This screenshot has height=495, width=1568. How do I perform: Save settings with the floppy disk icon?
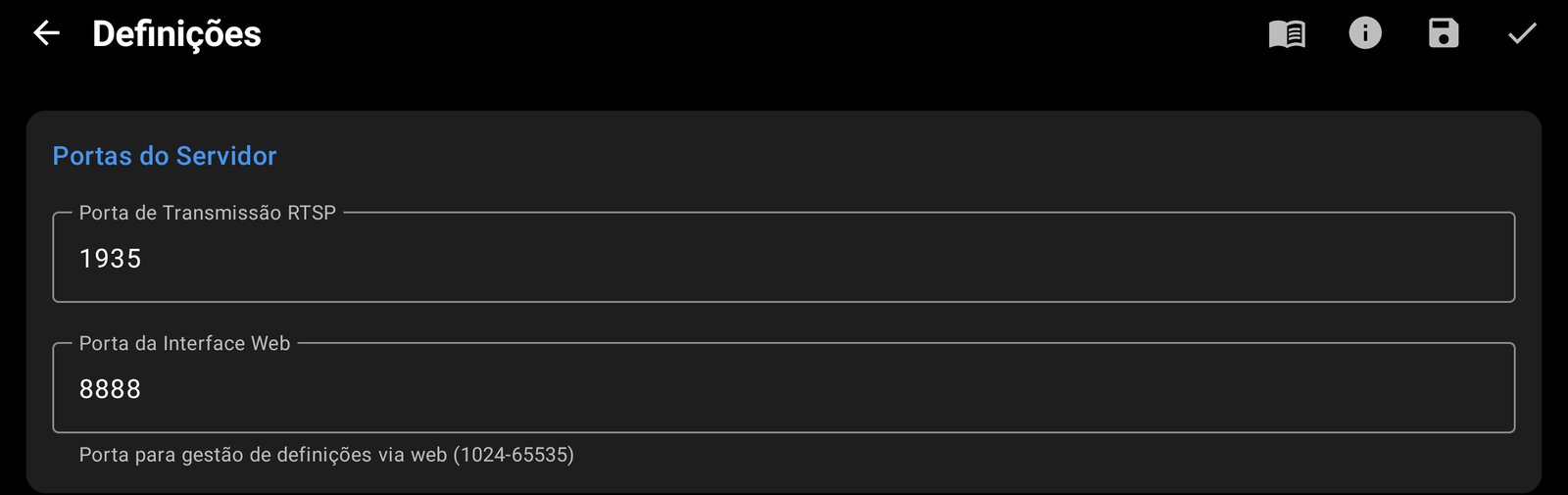[x=1444, y=33]
